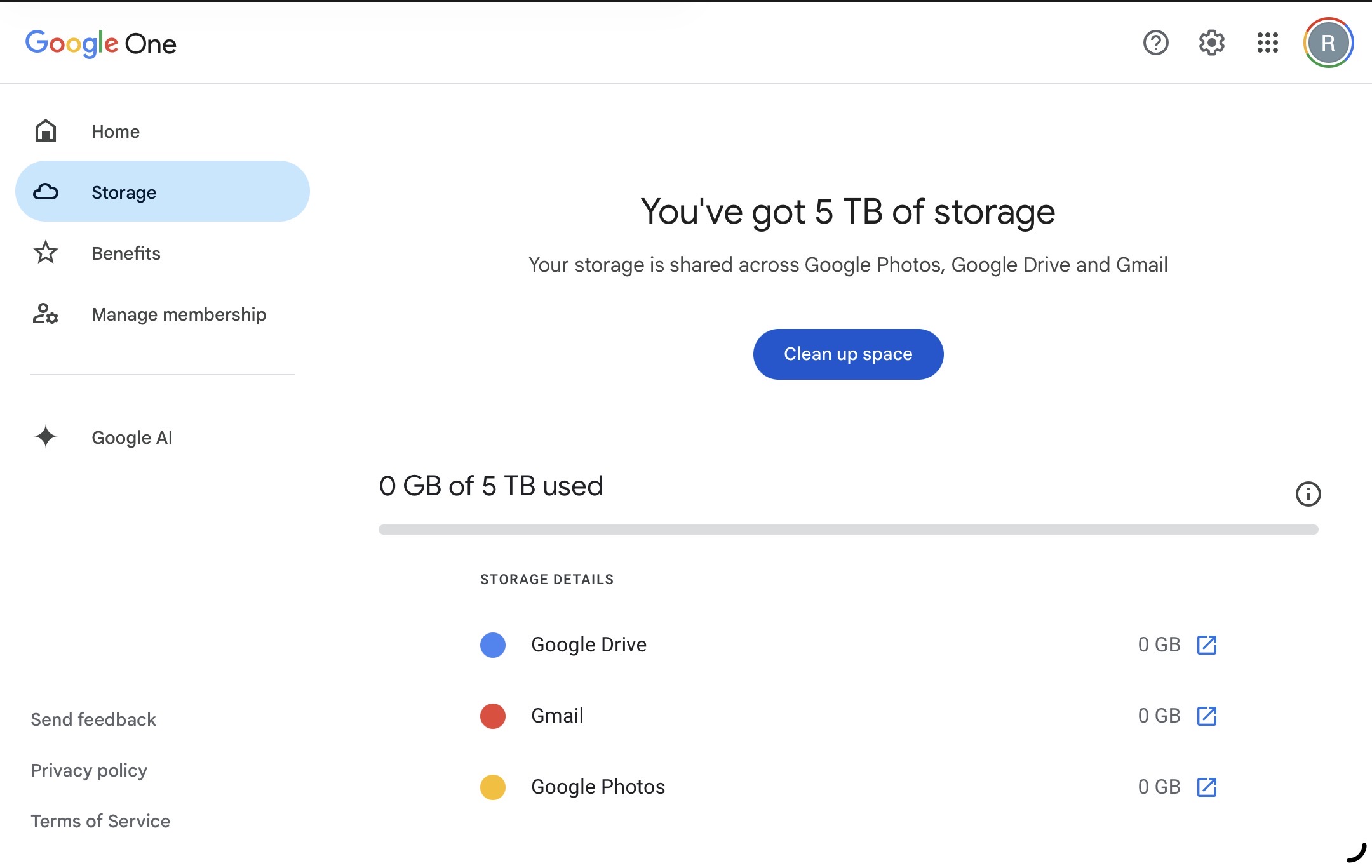Open the Help question mark icon
This screenshot has width=1372, height=868.
[x=1155, y=43]
